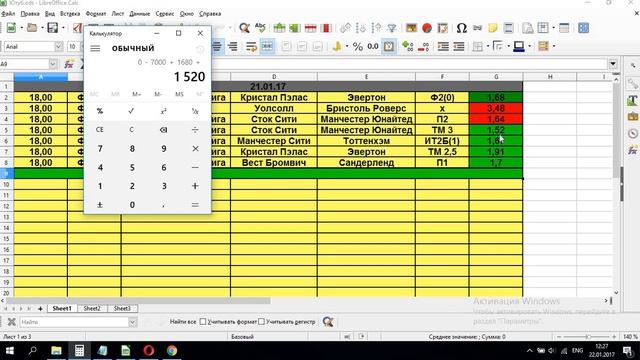Run the spelling check icon
Viewport: 640px width, 360px height.
[260, 28]
